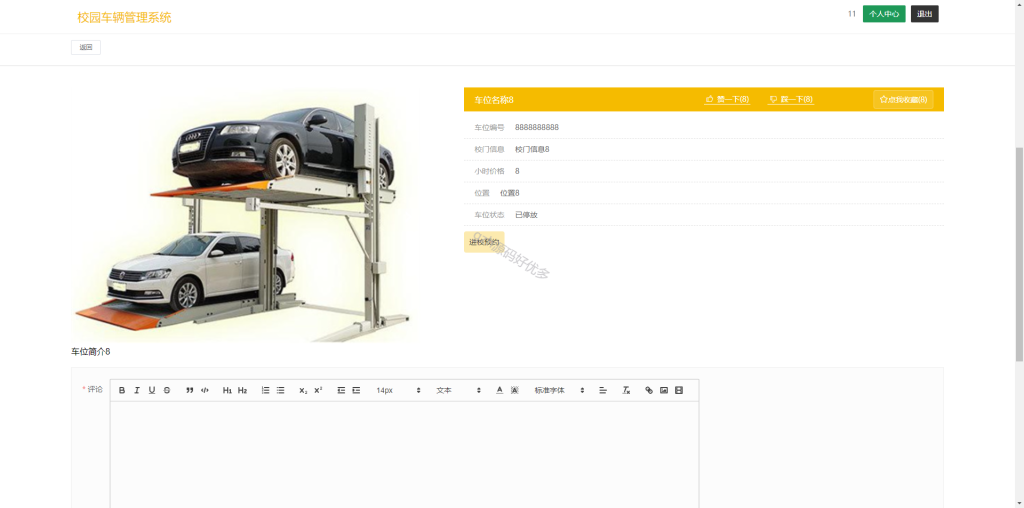Insert a code block

coord(204,390)
